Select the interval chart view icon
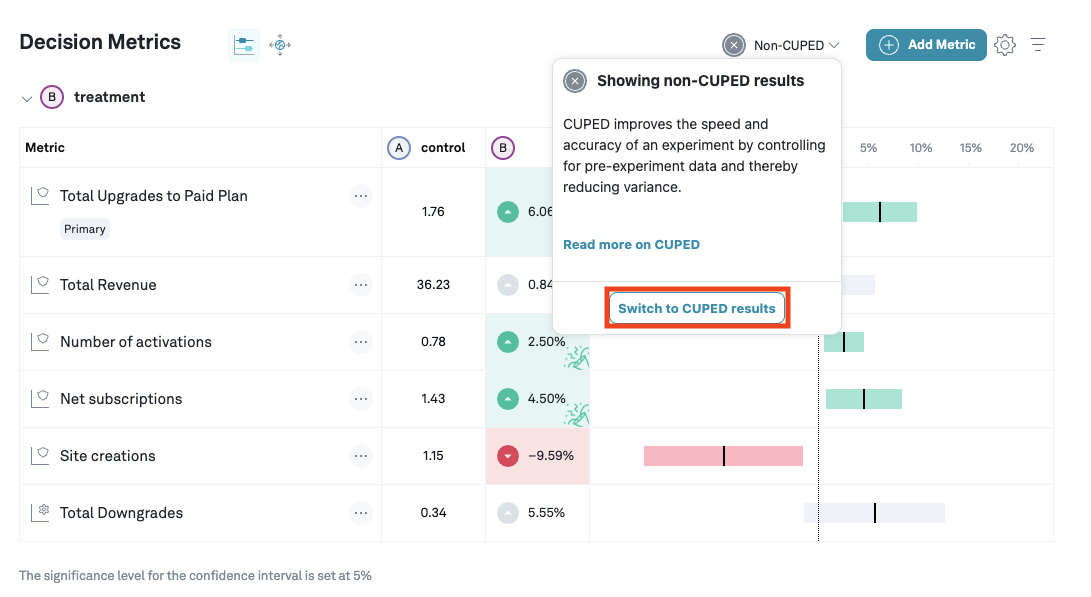Image resolution: width=1091 pixels, height=597 pixels. (x=244, y=45)
